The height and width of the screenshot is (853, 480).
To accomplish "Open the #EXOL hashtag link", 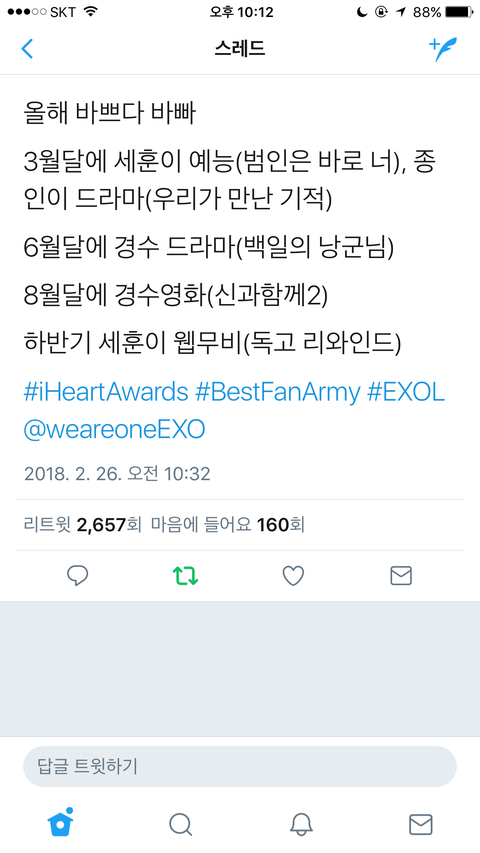I will pyautogui.click(x=406, y=392).
